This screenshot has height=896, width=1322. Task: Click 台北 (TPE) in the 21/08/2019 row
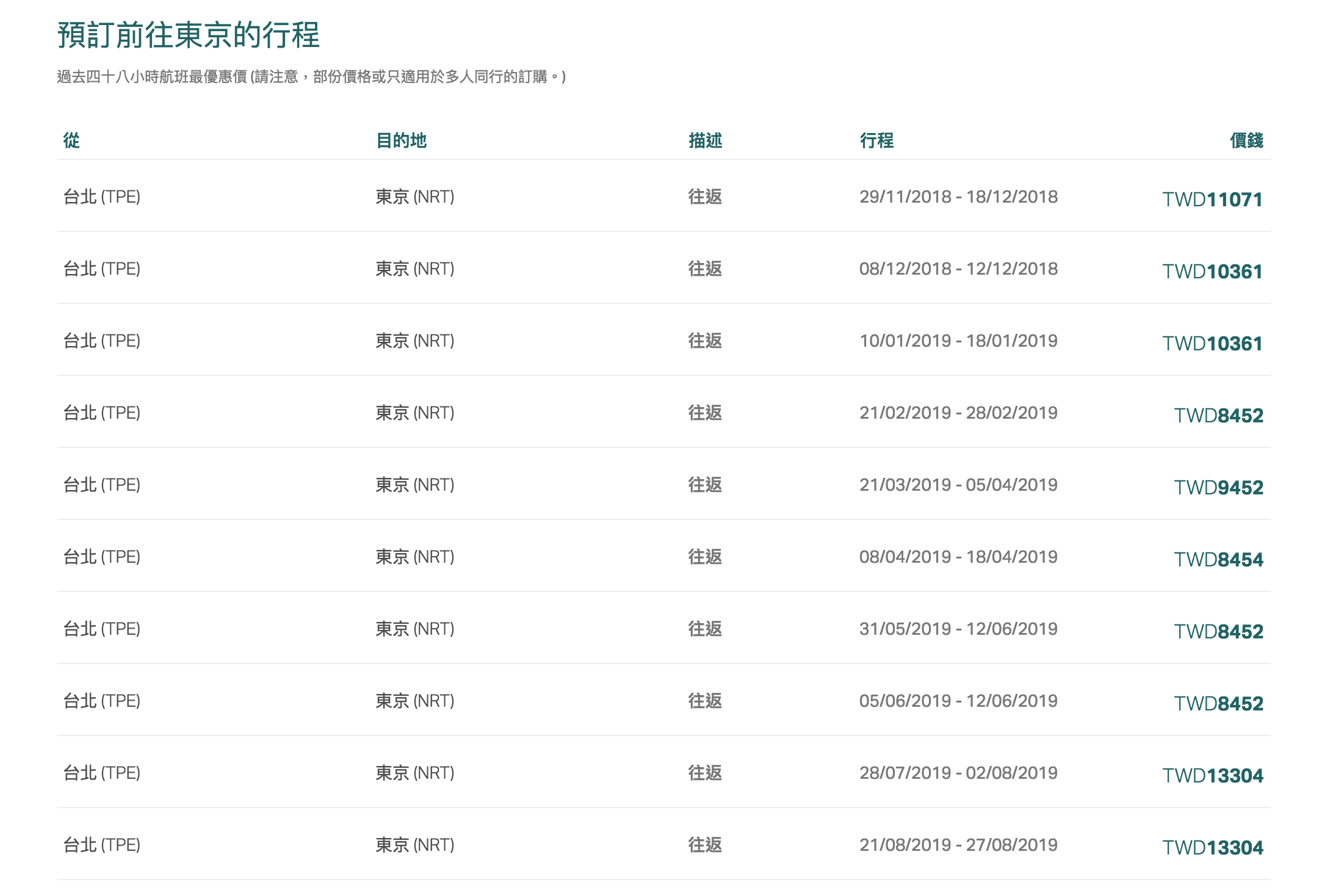pos(102,845)
